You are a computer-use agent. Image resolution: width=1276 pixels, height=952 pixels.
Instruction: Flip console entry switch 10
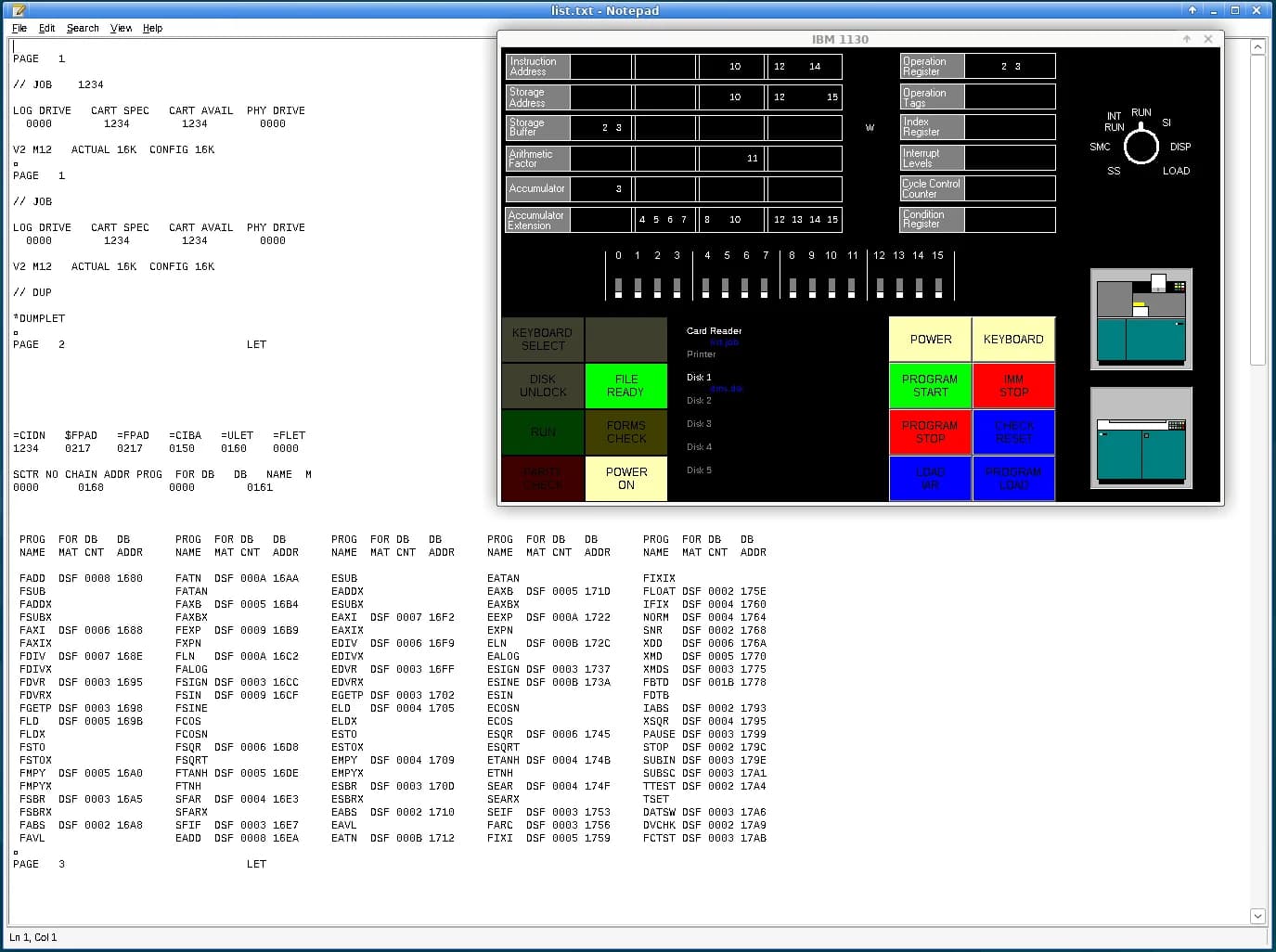[x=831, y=288]
